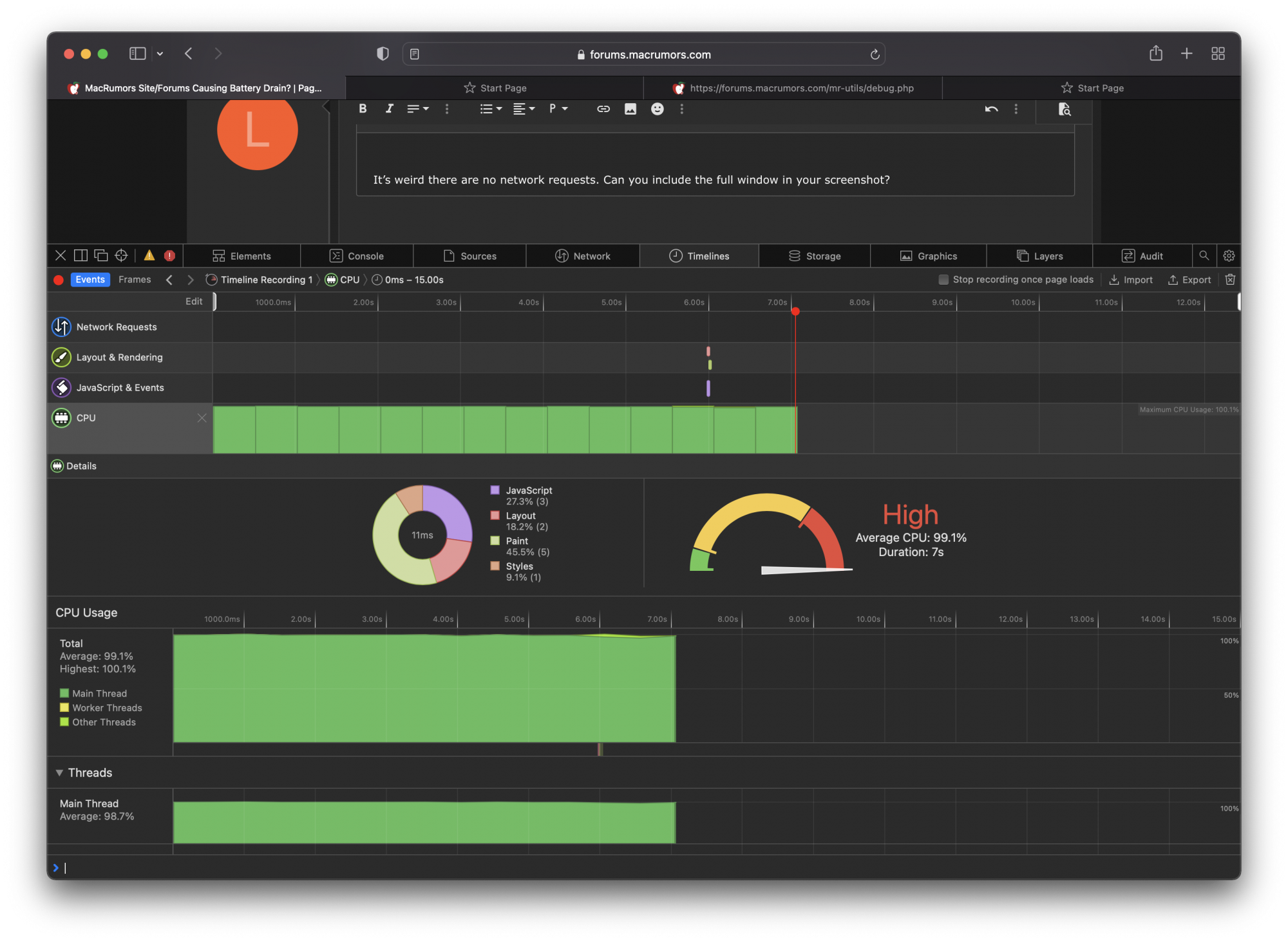Viewport: 1288px width, 942px height.
Task: Click the Export button
Action: [1189, 280]
